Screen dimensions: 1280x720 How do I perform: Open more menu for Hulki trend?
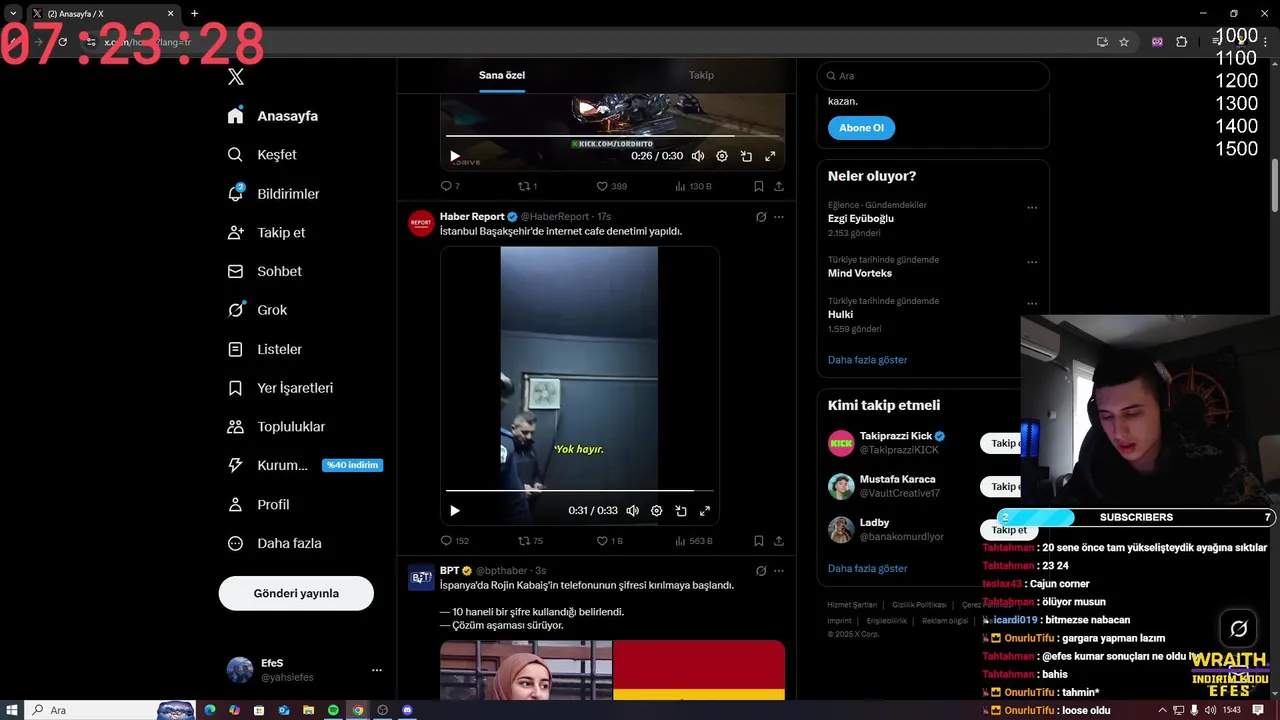point(1032,303)
